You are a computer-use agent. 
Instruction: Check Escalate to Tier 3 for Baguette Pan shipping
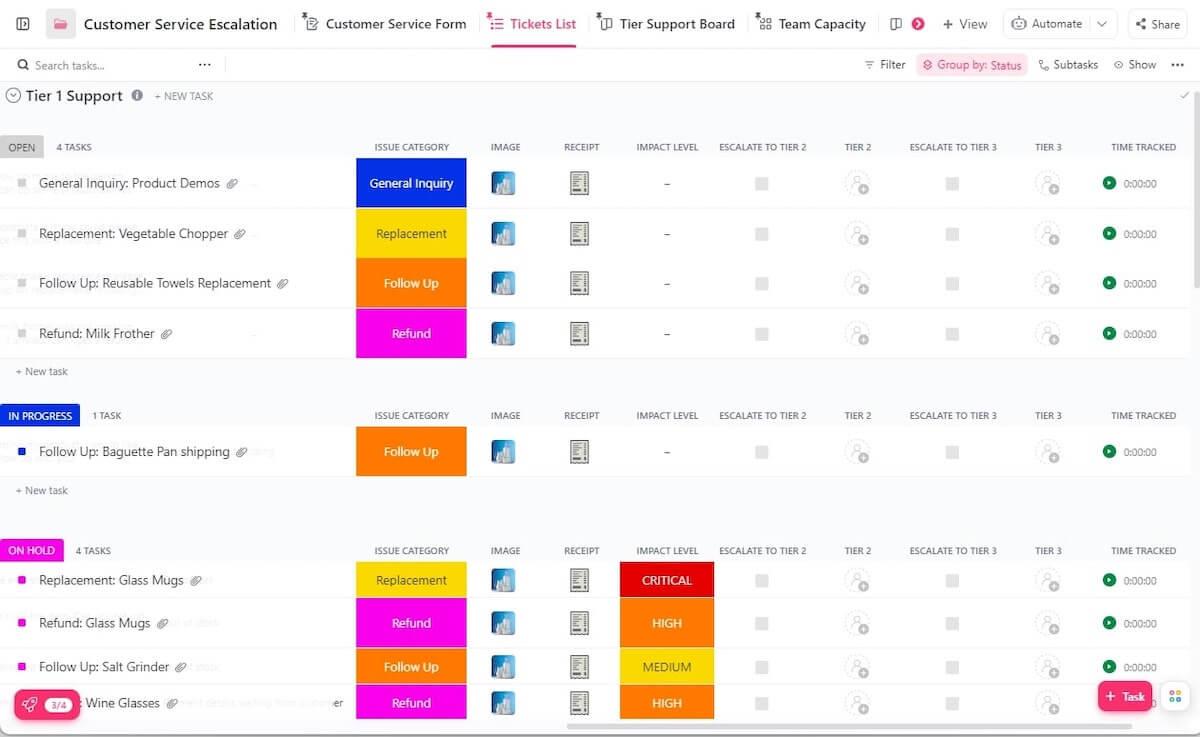952,452
